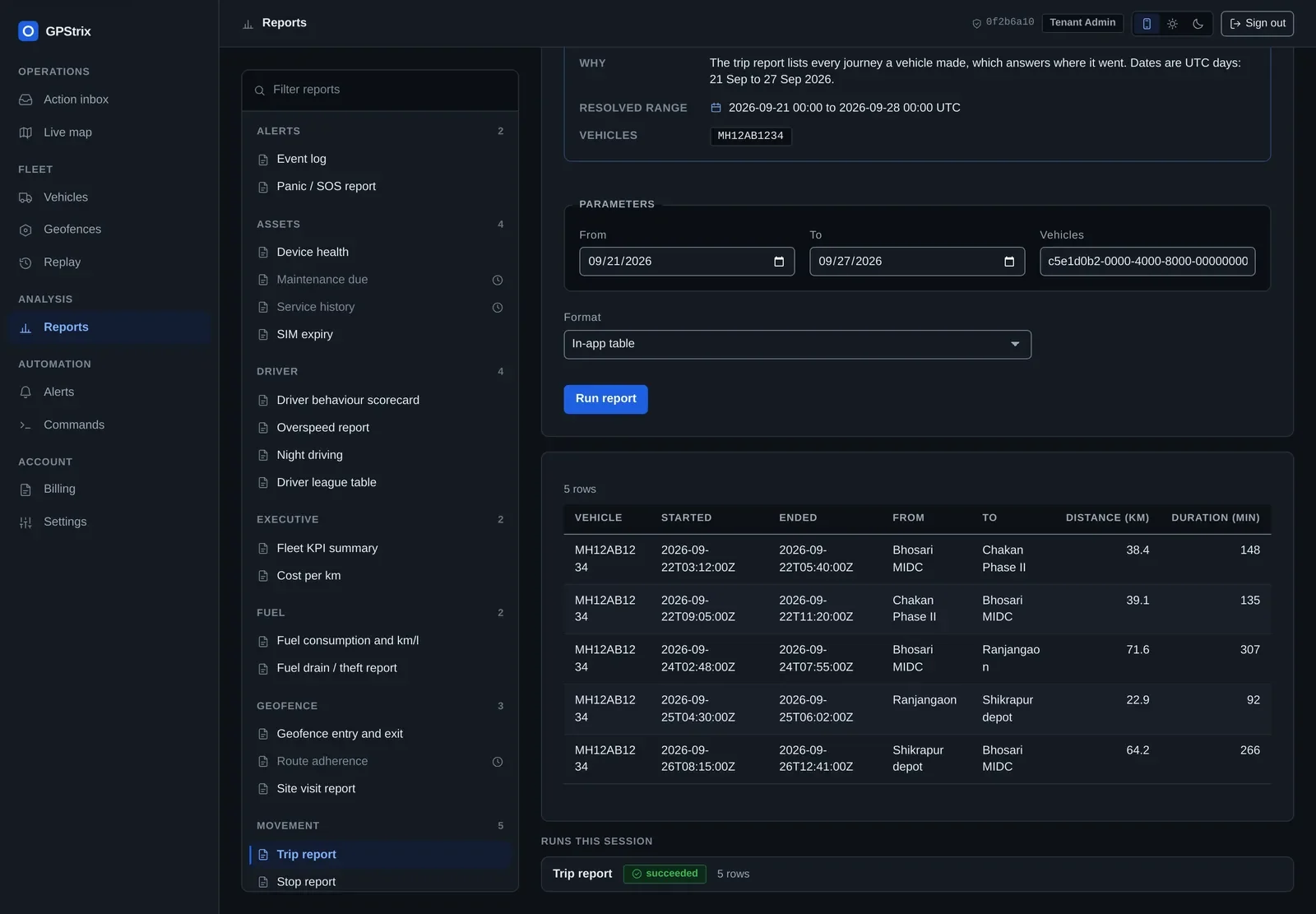Screen dimensions: 1316x914
Task: Click the Tenant Admin badge
Action: tap(1082, 23)
